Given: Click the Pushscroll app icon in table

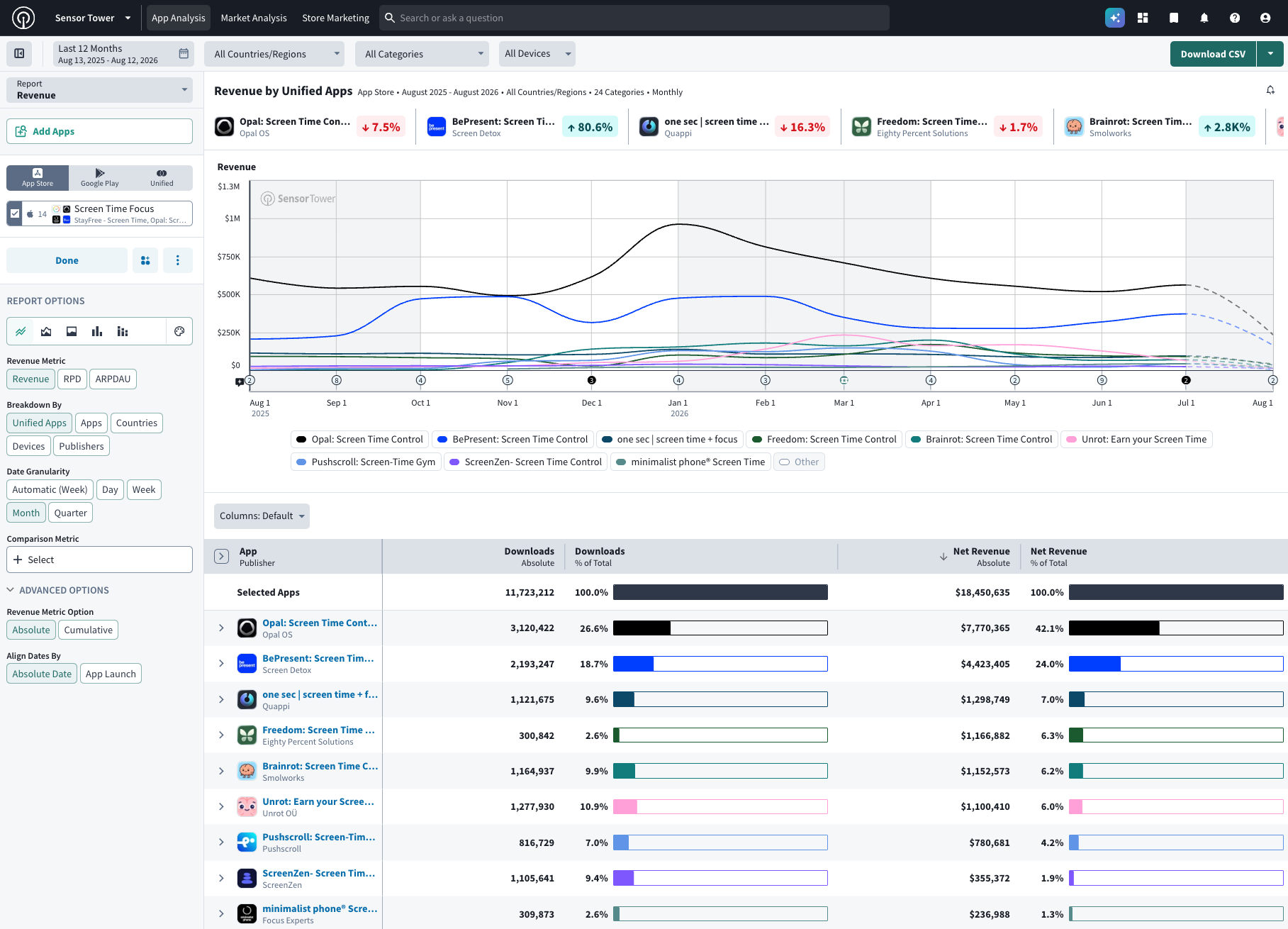Looking at the screenshot, I should [247, 842].
